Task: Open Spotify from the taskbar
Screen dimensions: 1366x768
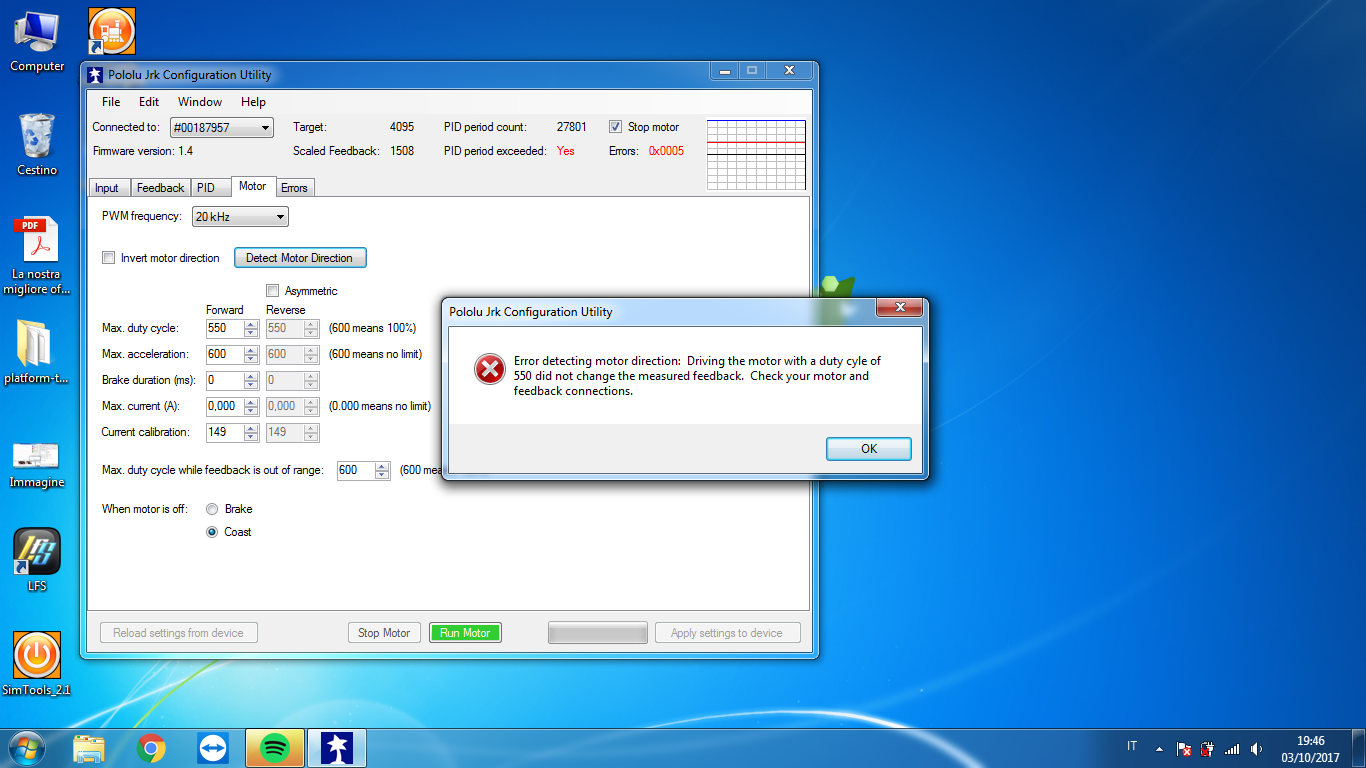Action: pos(274,748)
